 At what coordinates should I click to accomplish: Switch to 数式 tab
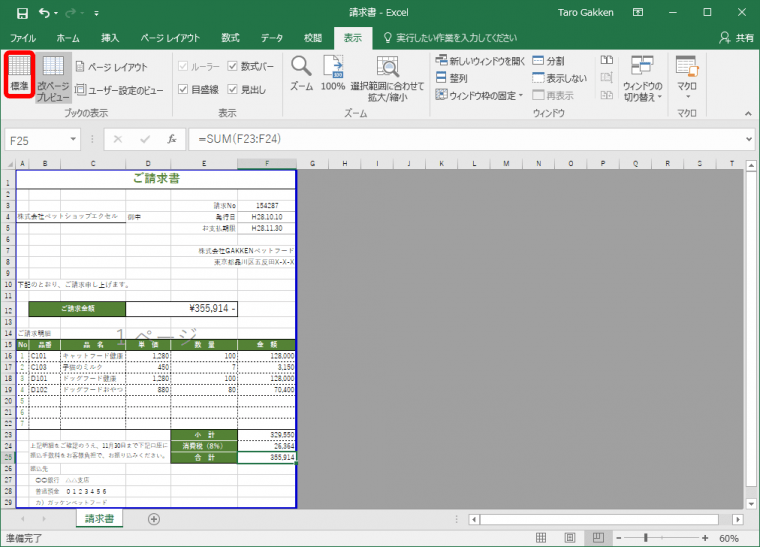(230, 38)
